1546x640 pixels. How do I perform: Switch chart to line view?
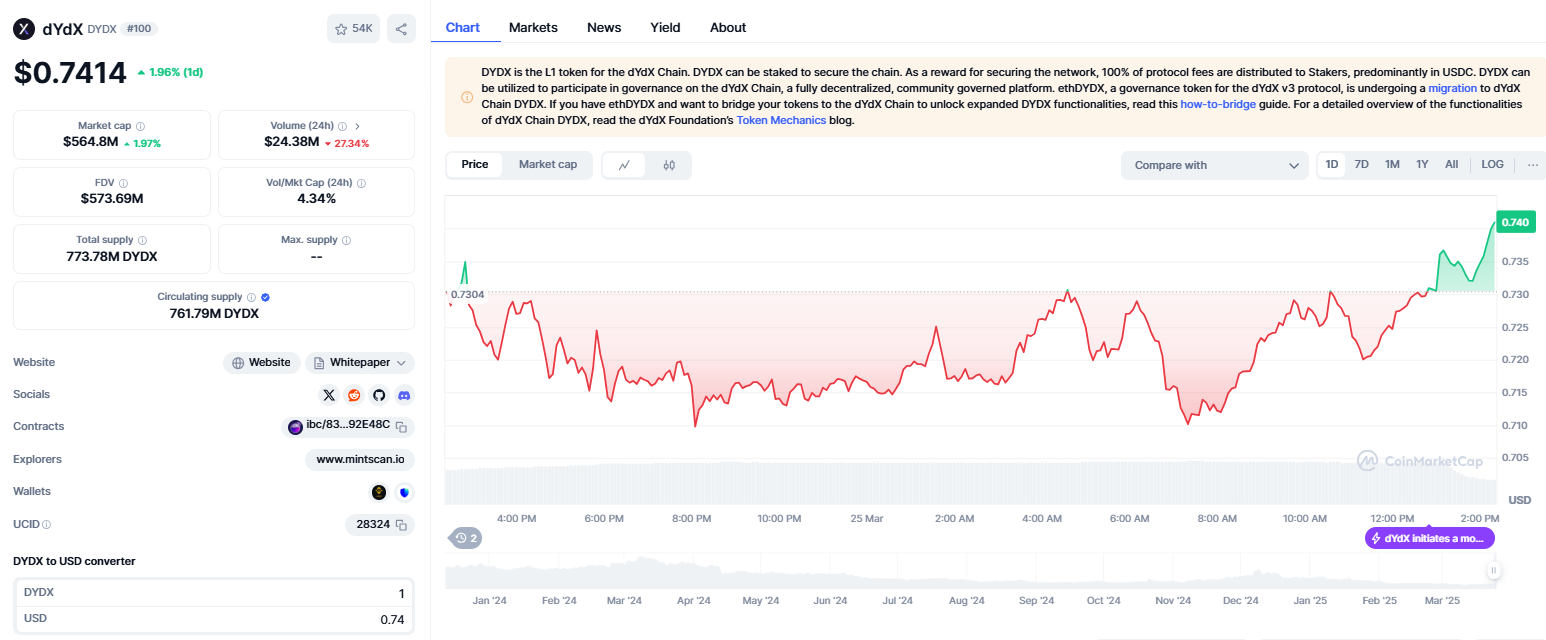tap(625, 165)
